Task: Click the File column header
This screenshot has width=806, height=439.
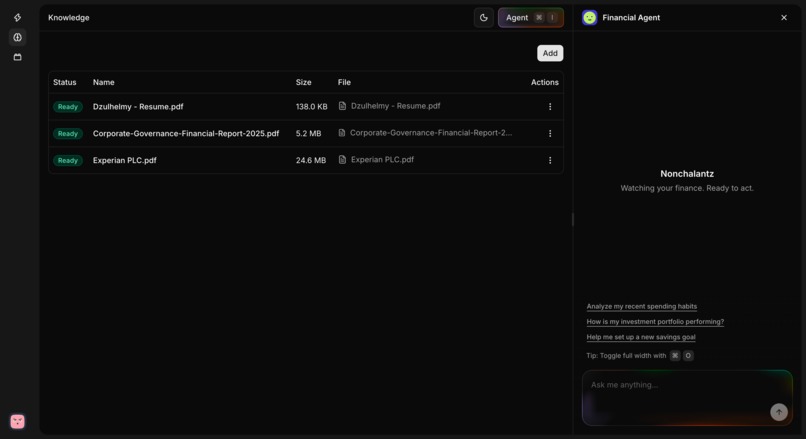Action: tap(344, 82)
